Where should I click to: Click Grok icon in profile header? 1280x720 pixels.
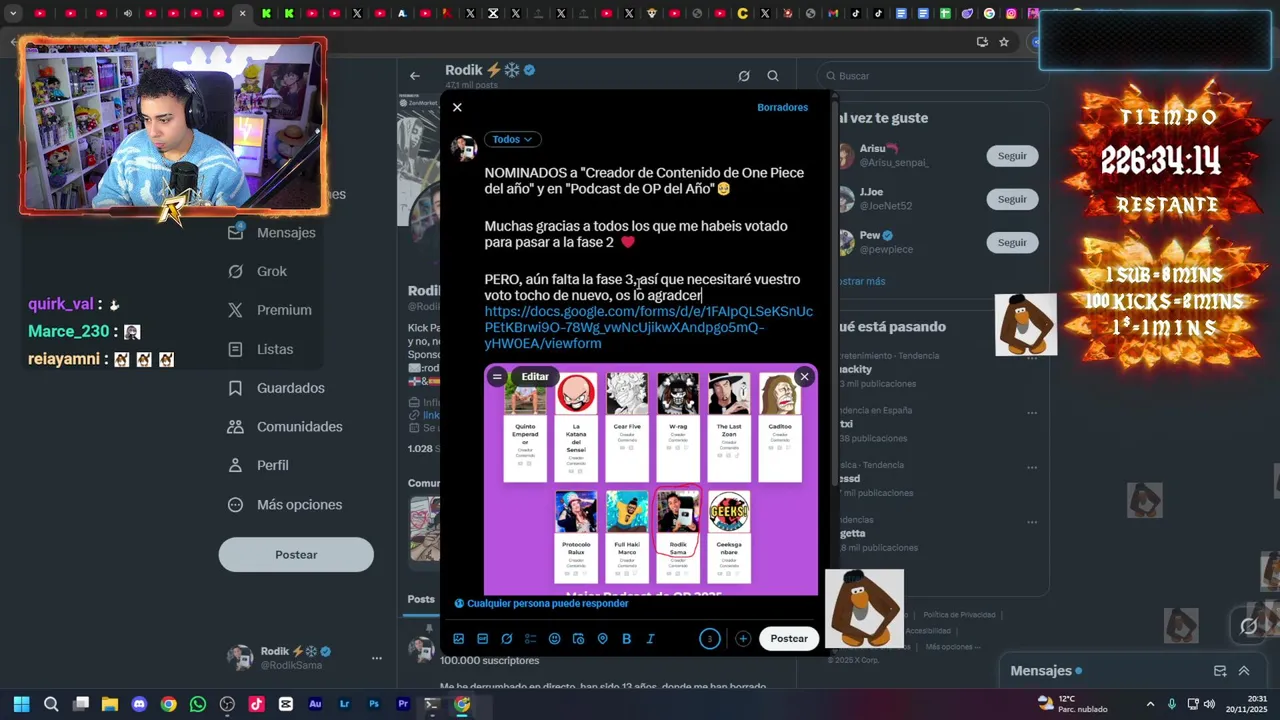(x=744, y=76)
